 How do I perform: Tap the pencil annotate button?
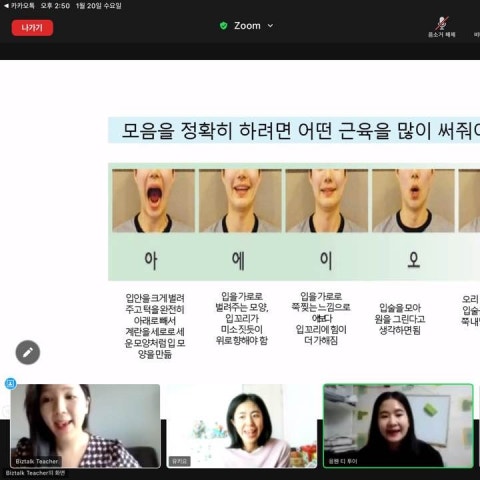point(28,352)
